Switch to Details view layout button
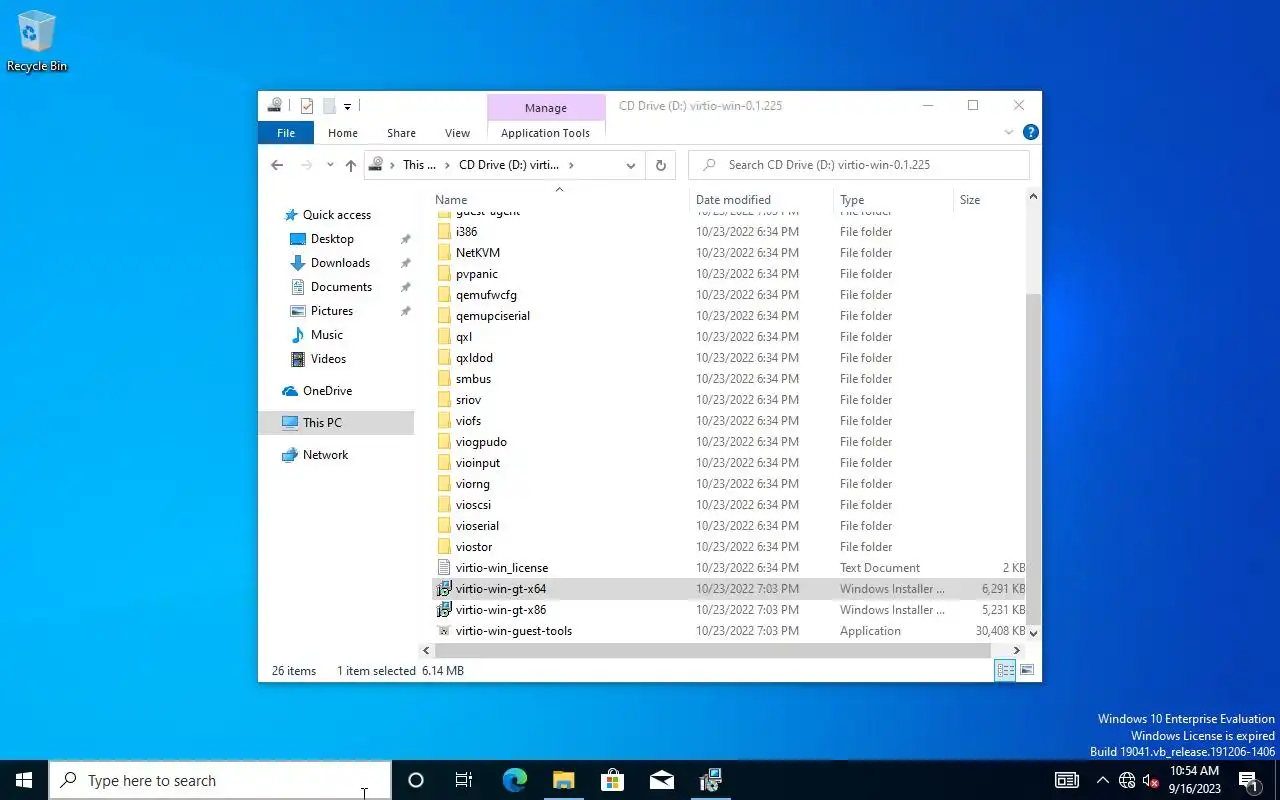The height and width of the screenshot is (800, 1280). [x=1006, y=671]
